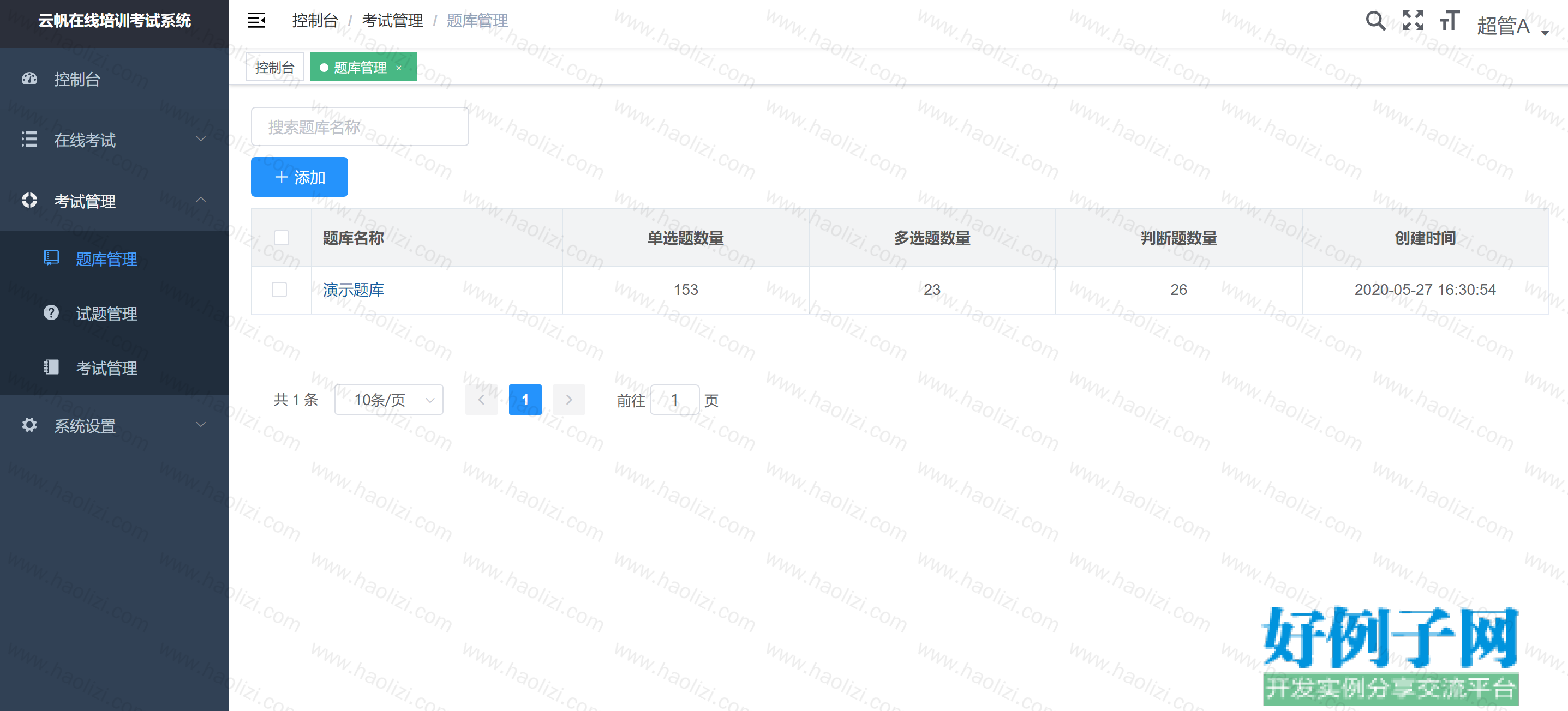Image resolution: width=1568 pixels, height=711 pixels.
Task: Select 题库管理 in the sidebar
Action: [x=115, y=258]
